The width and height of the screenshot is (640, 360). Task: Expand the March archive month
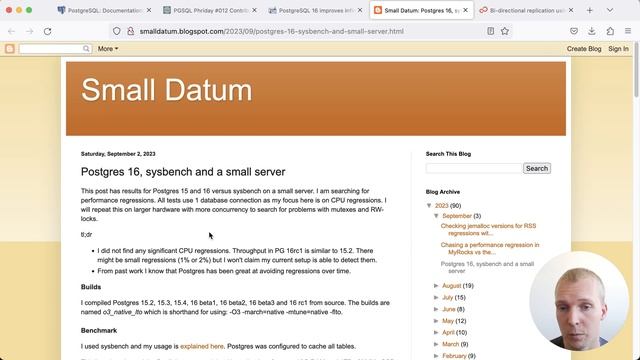pos(436,344)
